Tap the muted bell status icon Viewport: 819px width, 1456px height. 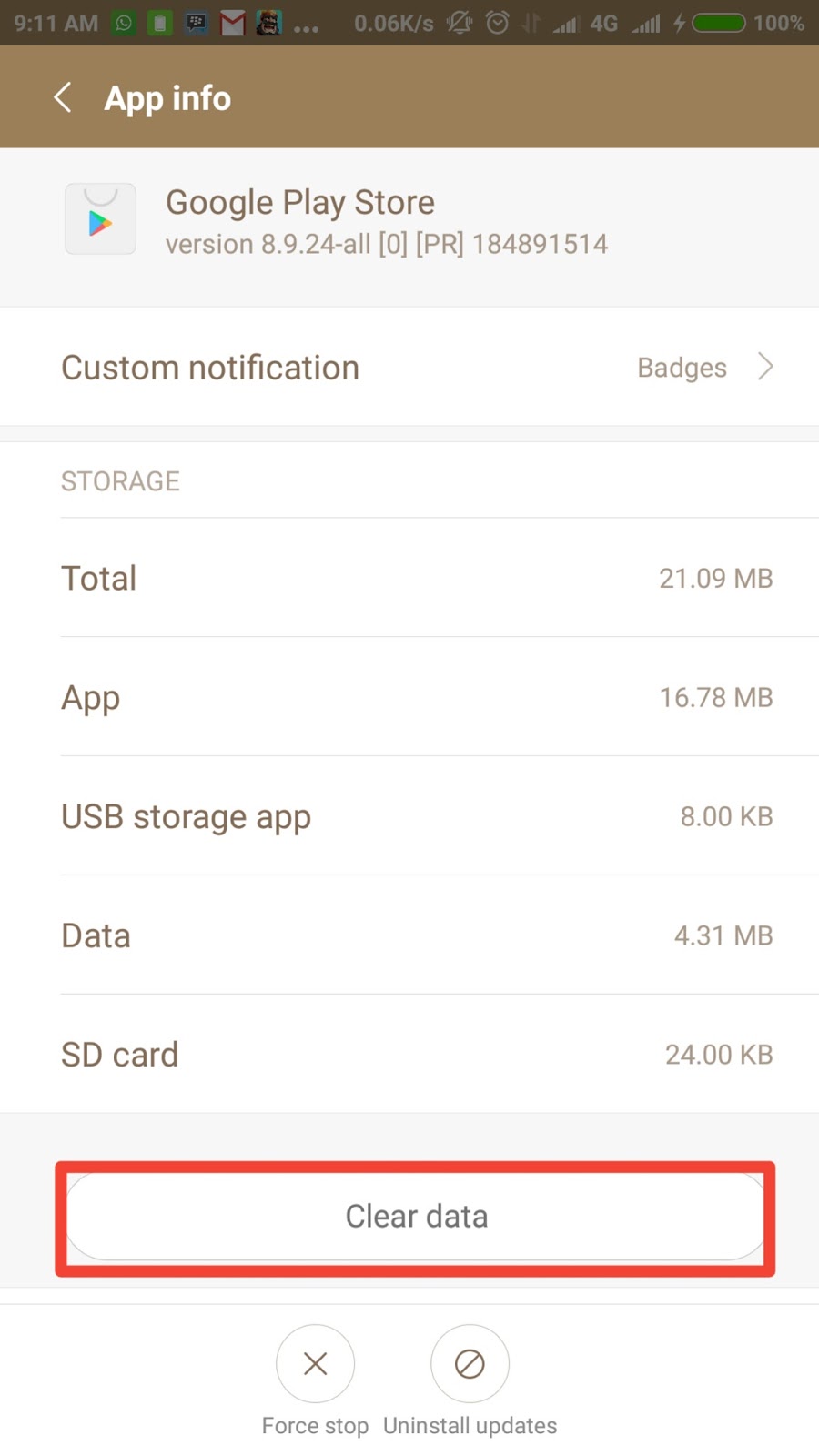click(459, 23)
